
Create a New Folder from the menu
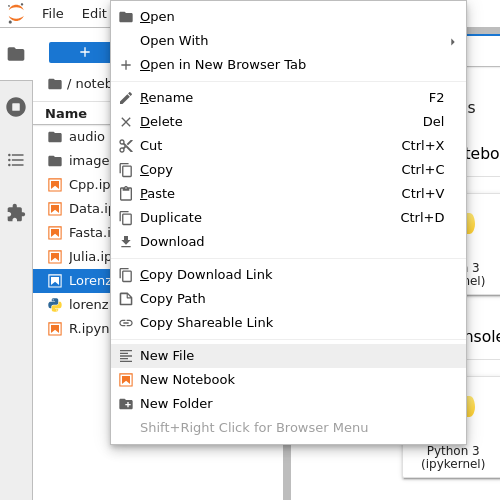[x=288, y=404]
